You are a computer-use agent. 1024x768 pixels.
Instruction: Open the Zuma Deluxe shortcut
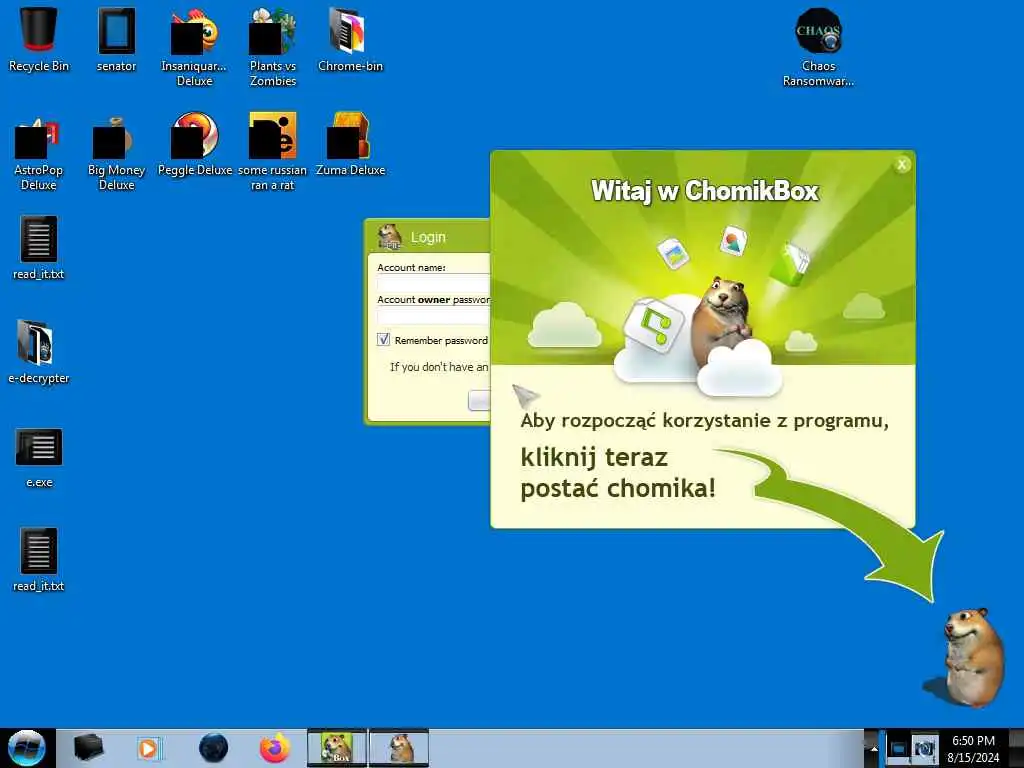coord(350,145)
